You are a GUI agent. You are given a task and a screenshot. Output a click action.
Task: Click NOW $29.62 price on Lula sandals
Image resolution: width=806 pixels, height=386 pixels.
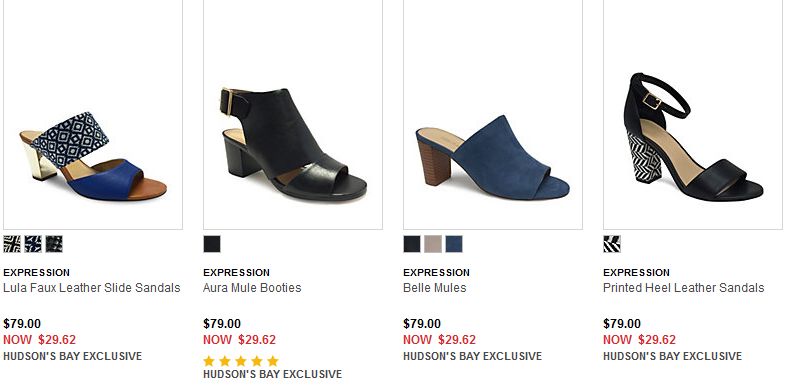[x=40, y=340]
